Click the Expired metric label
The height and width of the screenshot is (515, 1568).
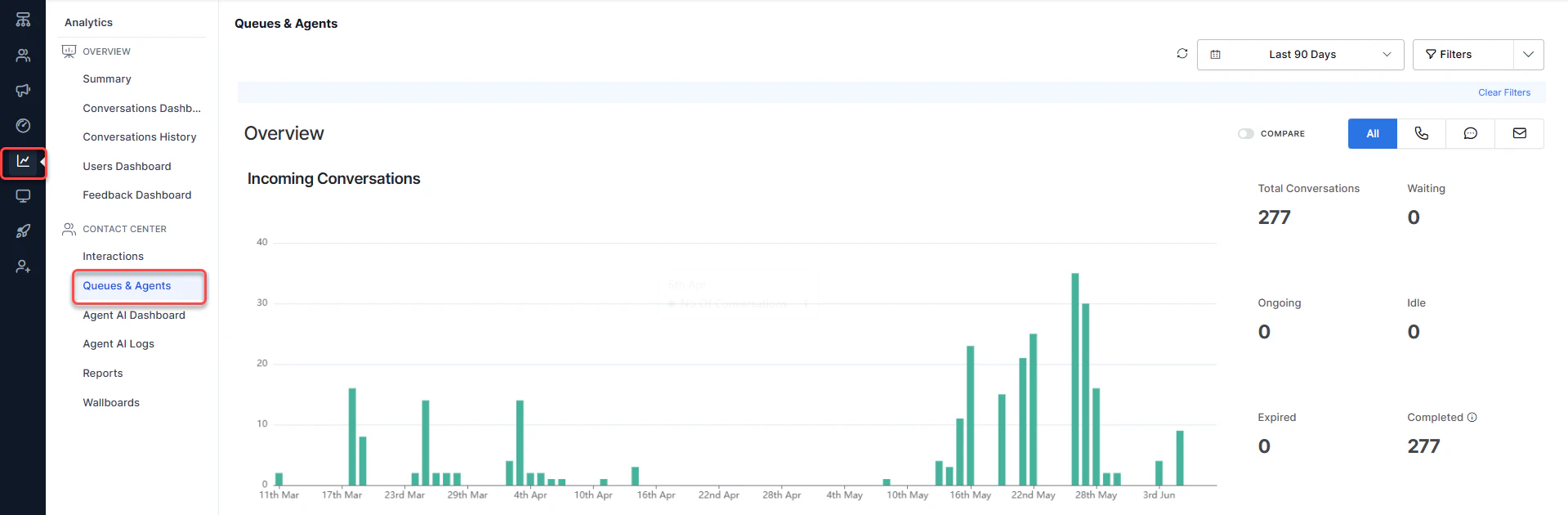[1276, 418]
